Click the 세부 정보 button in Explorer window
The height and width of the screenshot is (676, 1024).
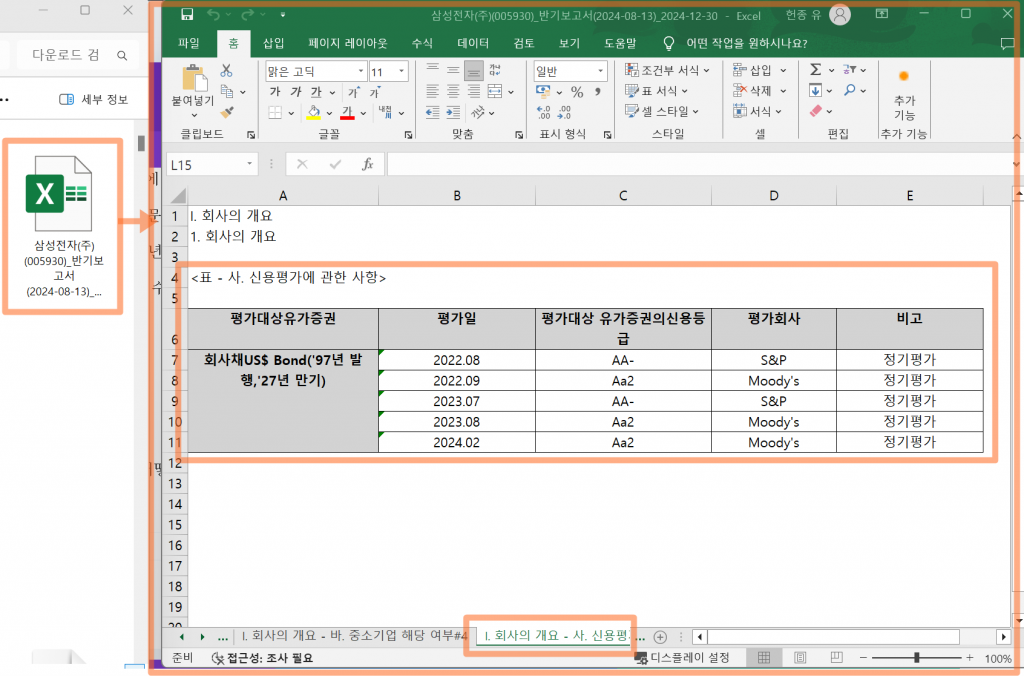tap(94, 99)
